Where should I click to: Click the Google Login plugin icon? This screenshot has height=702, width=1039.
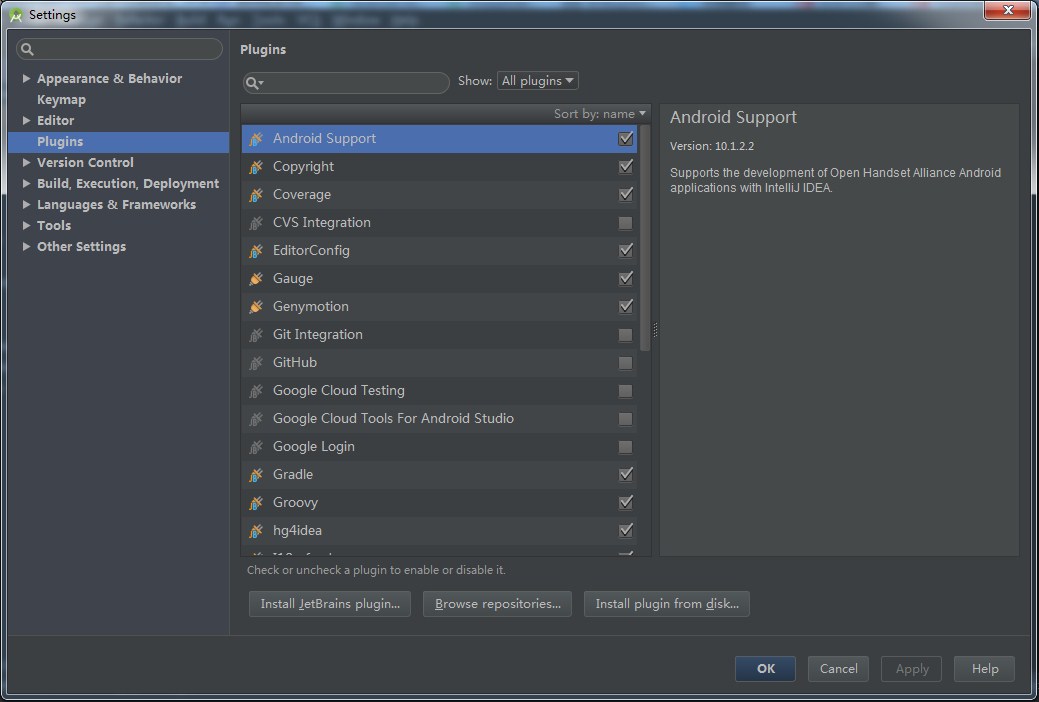[x=256, y=447]
